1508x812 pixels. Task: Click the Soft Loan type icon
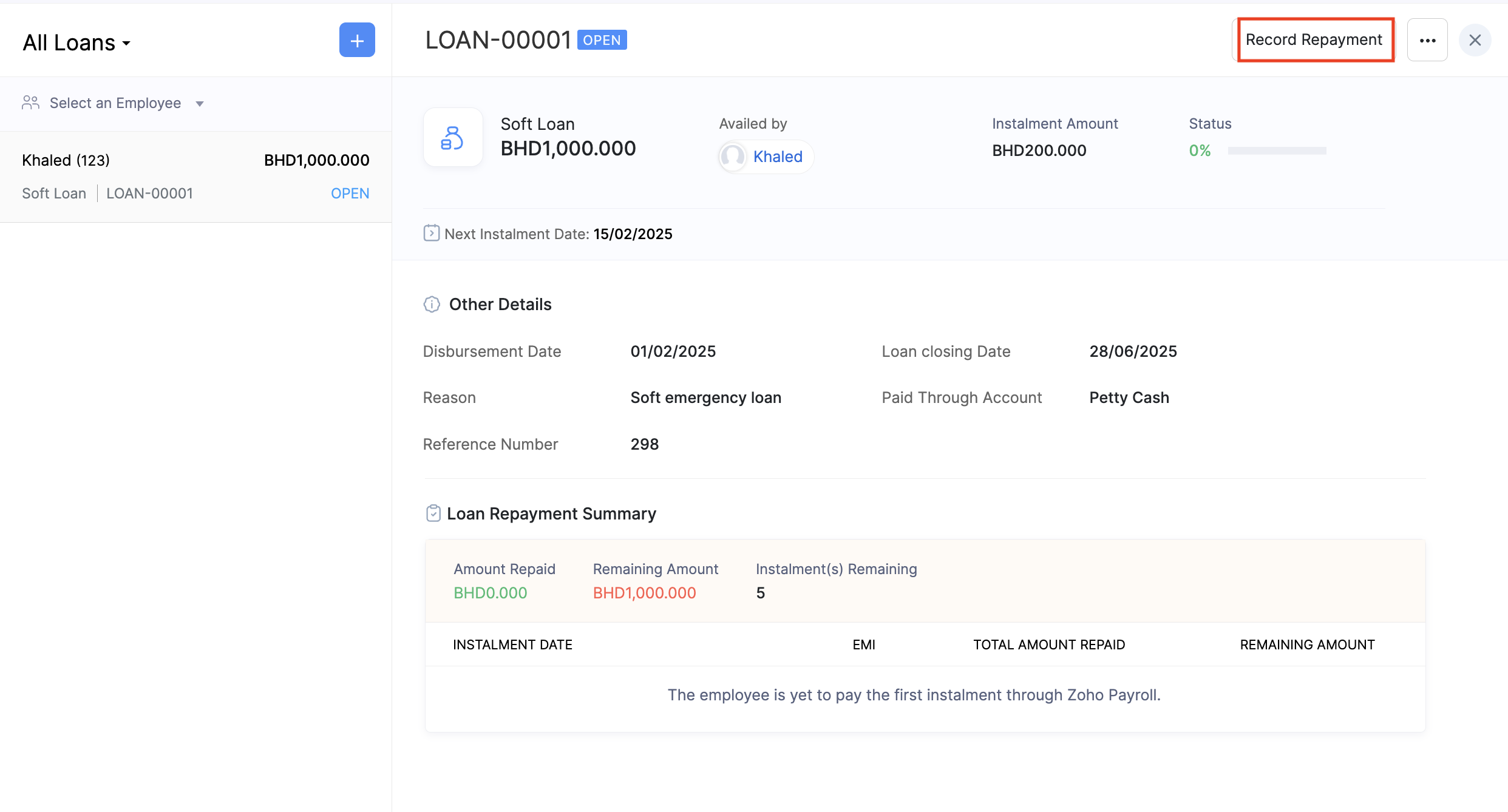pos(453,137)
